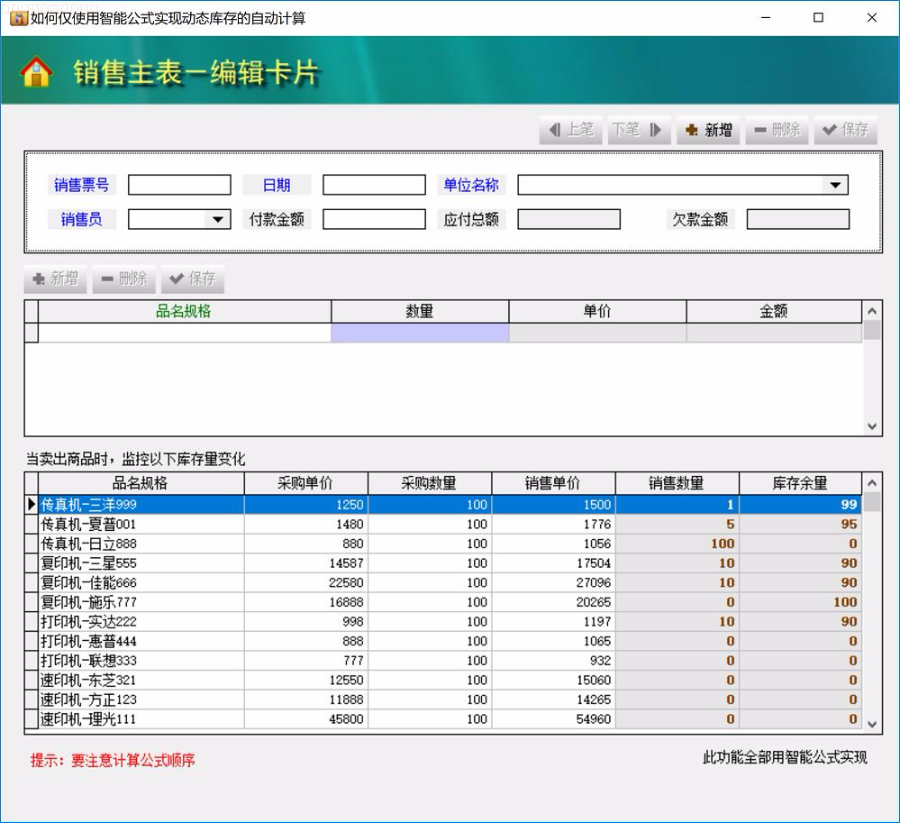900x823 pixels.
Task: Click the 欠款金额 field
Action: click(798, 219)
